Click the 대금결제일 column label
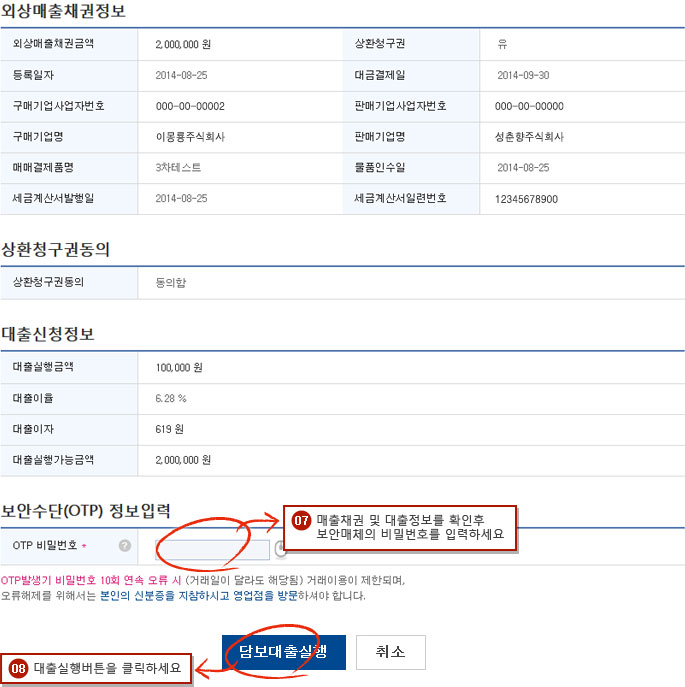 (x=380, y=75)
